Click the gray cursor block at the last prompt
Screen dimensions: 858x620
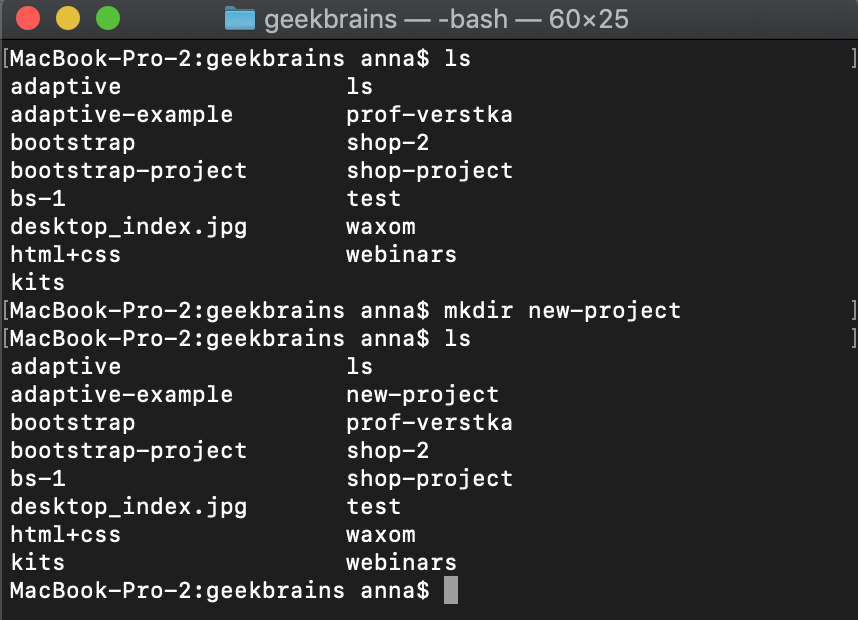click(x=451, y=590)
